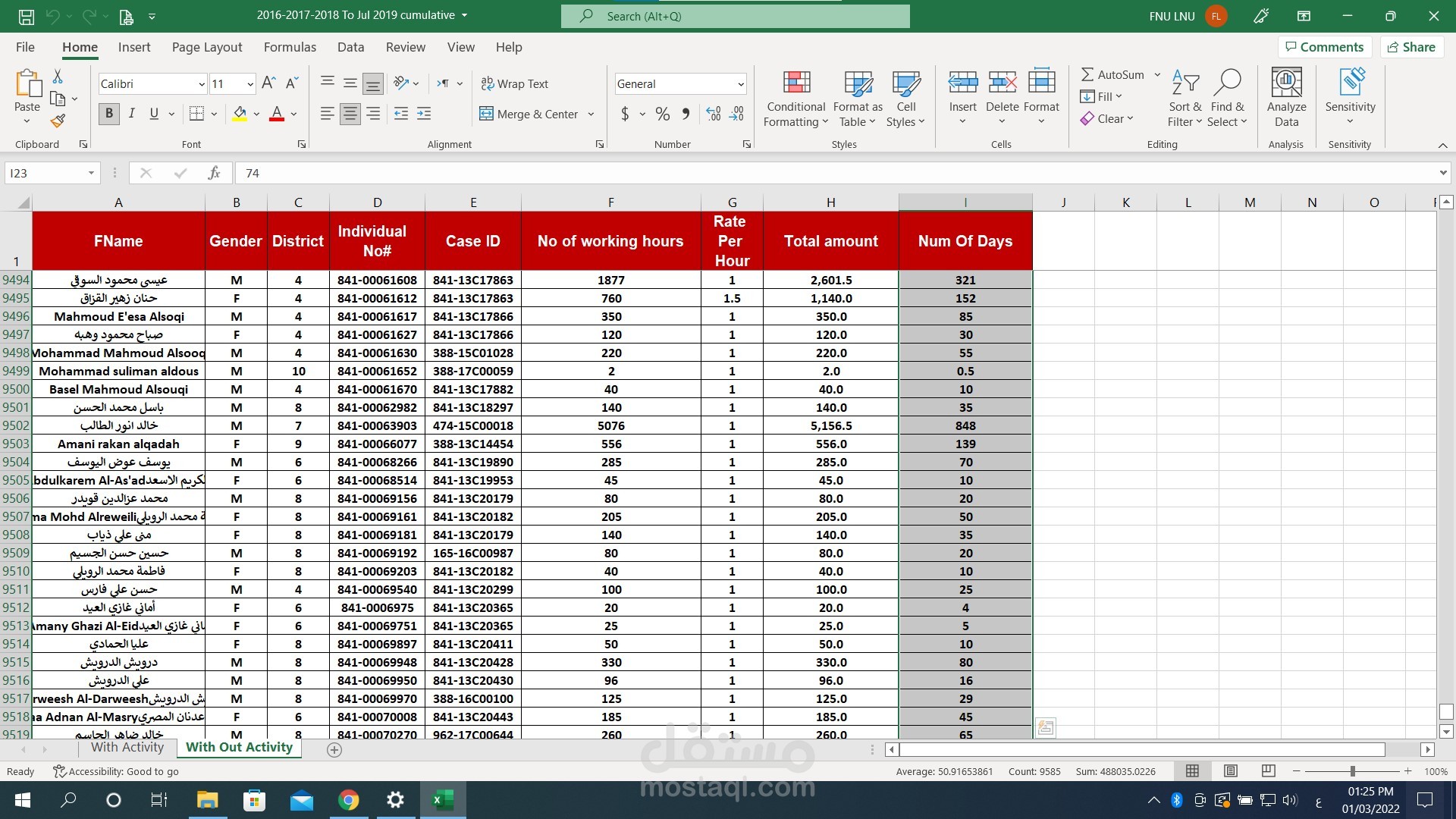Open Conditional Formatting menu
1456x819 pixels.
pyautogui.click(x=795, y=99)
